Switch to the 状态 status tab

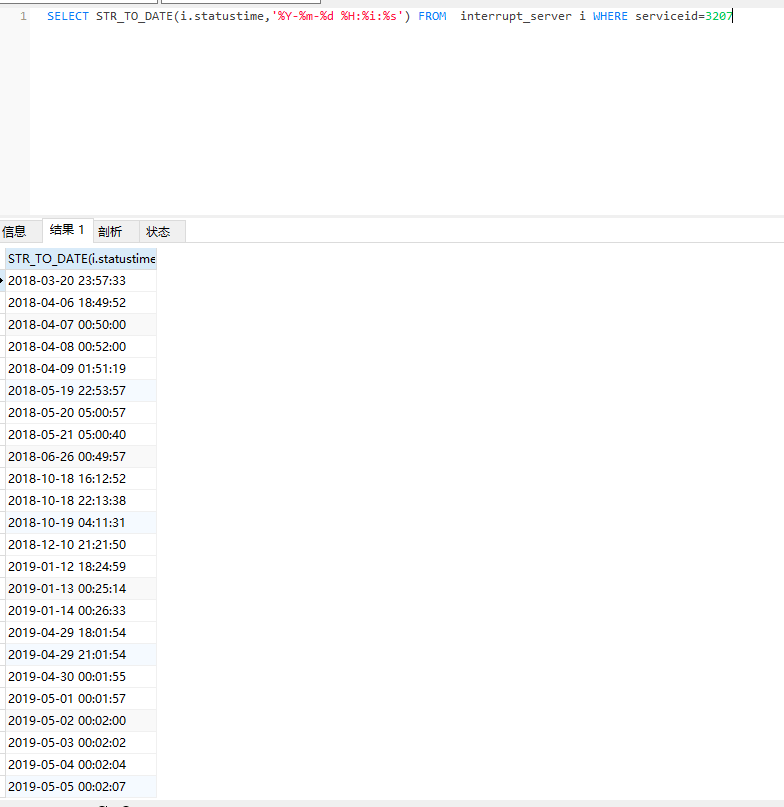click(158, 231)
